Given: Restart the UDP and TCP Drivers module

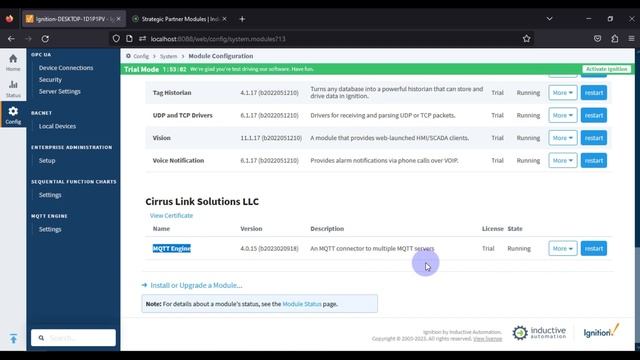Looking at the screenshot, I should click(x=593, y=115).
